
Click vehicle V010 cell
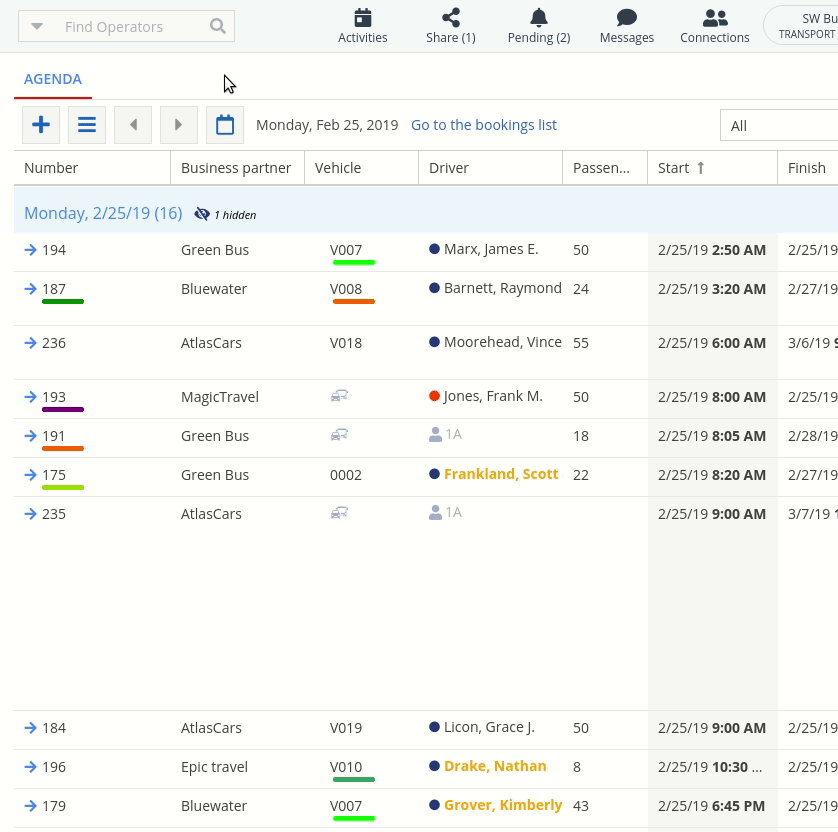pos(346,766)
